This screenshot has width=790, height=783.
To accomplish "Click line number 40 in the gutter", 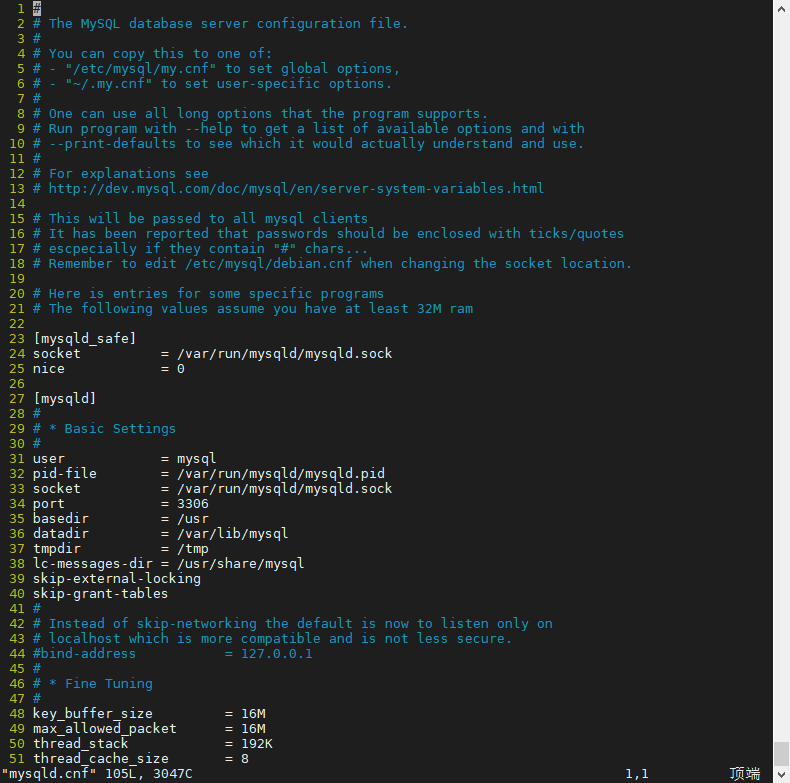I will [17, 594].
